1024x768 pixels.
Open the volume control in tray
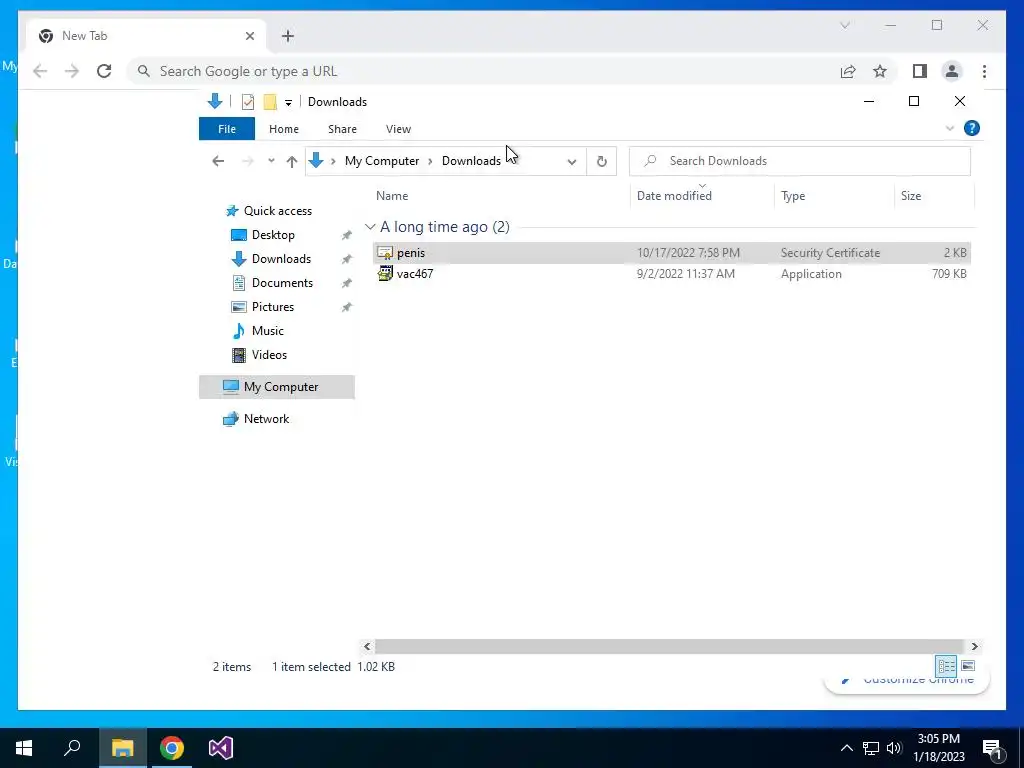point(894,748)
